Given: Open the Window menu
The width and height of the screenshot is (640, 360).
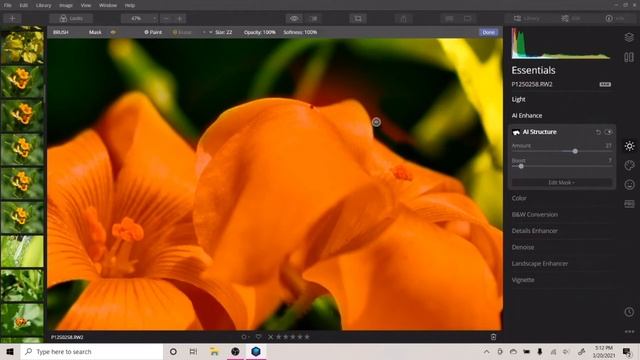Looking at the screenshot, I should coord(108,5).
